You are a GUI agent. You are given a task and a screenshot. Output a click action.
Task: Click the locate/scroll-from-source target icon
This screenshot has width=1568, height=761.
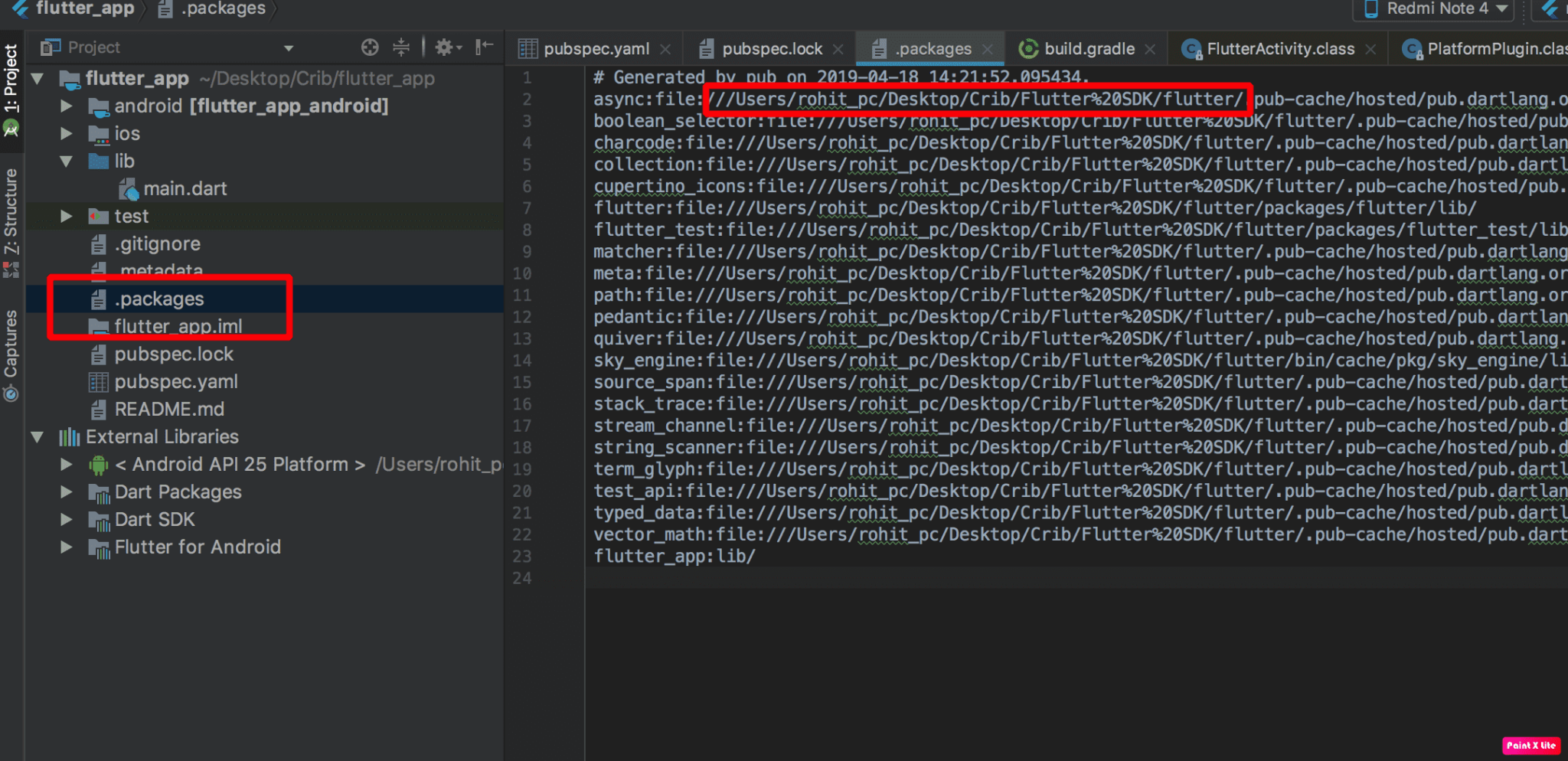pyautogui.click(x=370, y=47)
